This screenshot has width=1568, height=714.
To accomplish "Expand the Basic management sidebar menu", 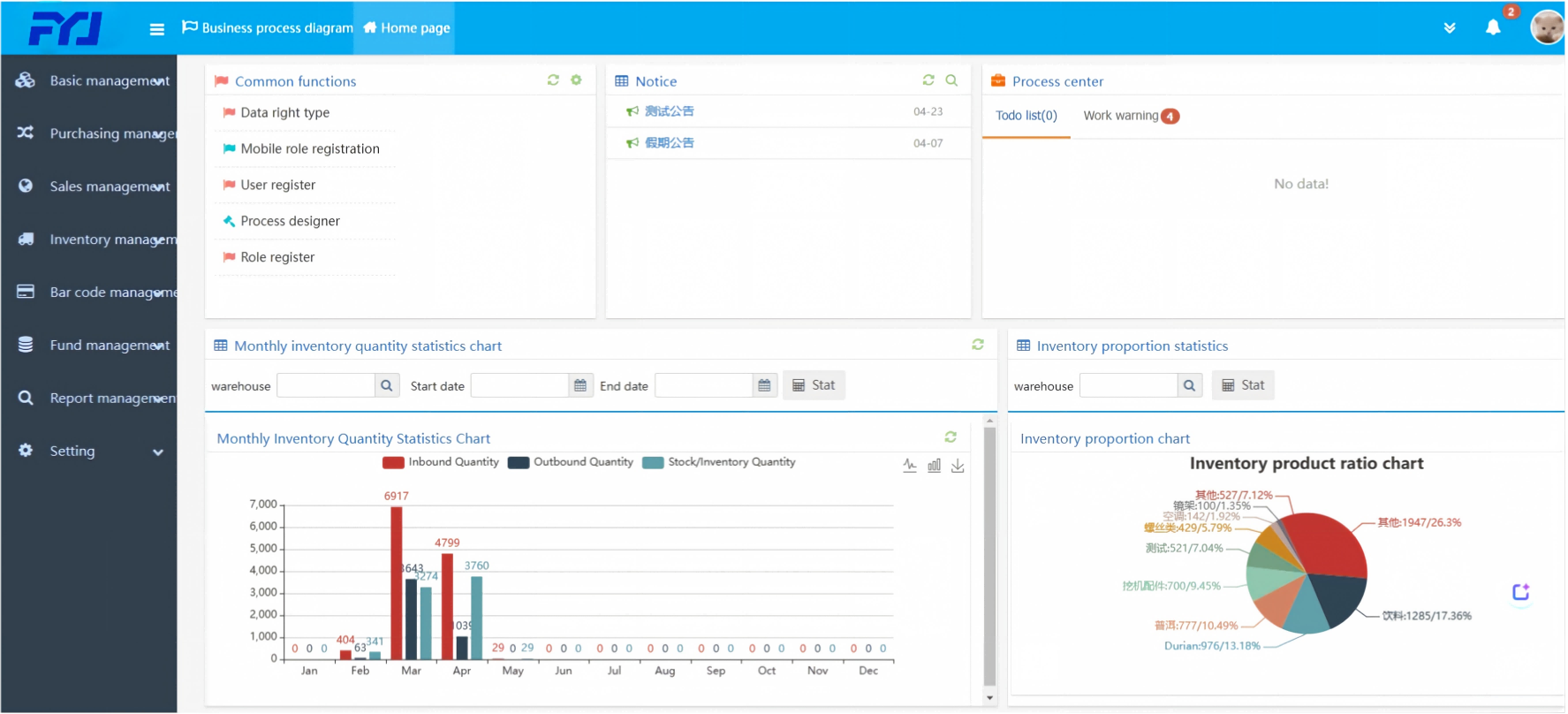I will (x=88, y=80).
